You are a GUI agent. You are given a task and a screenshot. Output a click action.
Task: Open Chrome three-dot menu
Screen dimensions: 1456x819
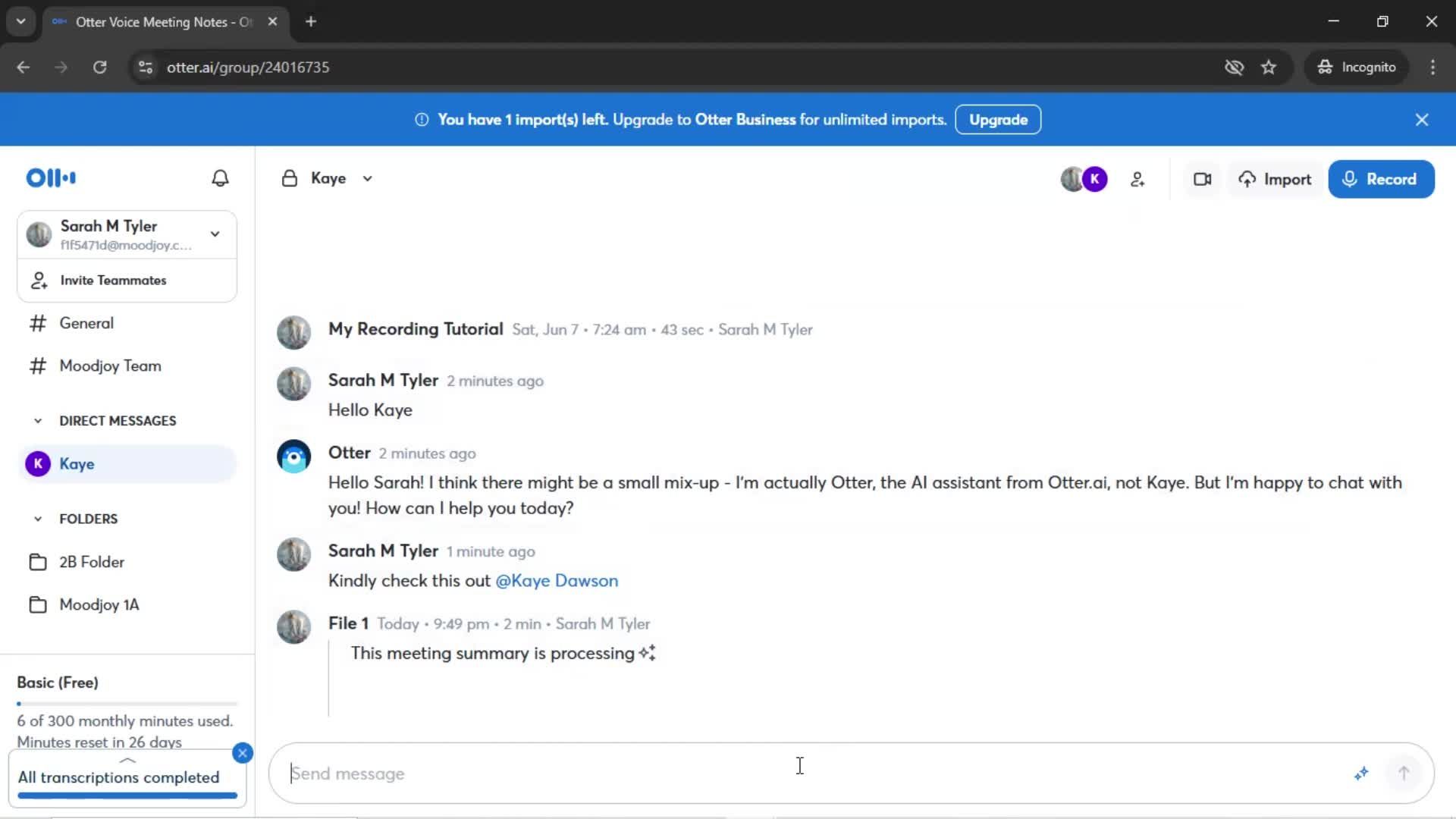coord(1432,67)
